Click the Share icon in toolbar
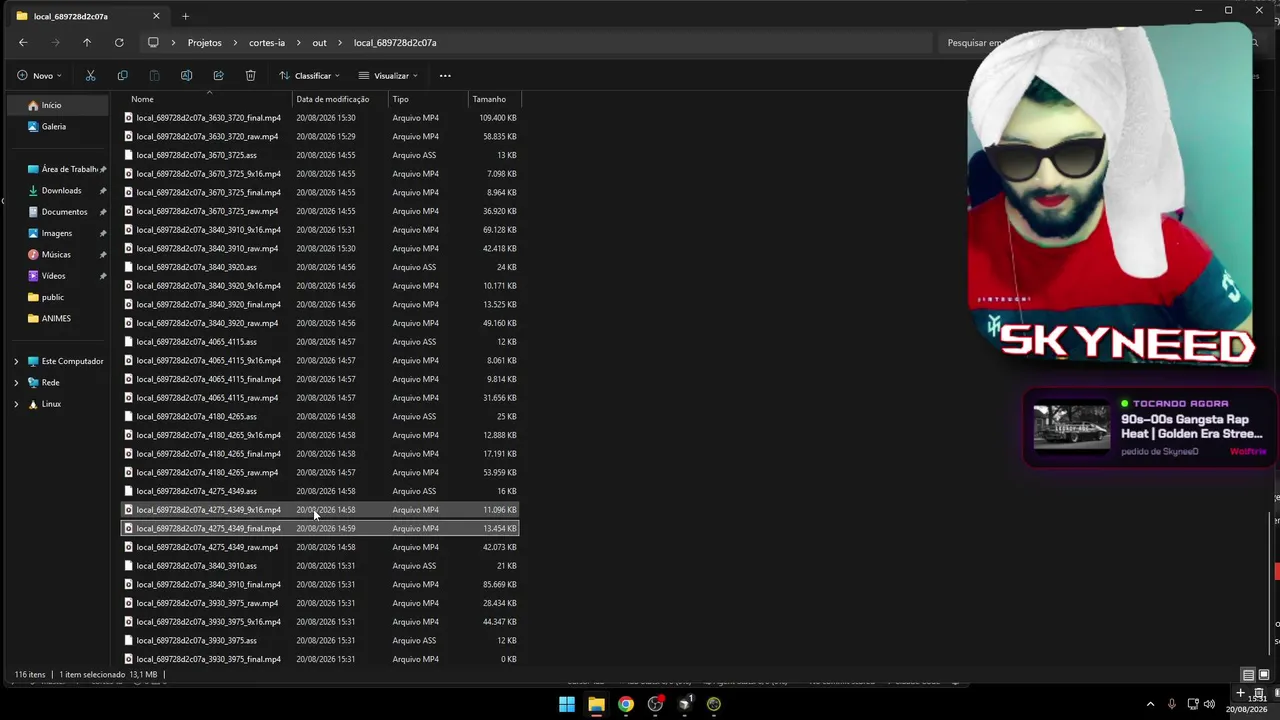The image size is (1280, 720). pos(218,76)
